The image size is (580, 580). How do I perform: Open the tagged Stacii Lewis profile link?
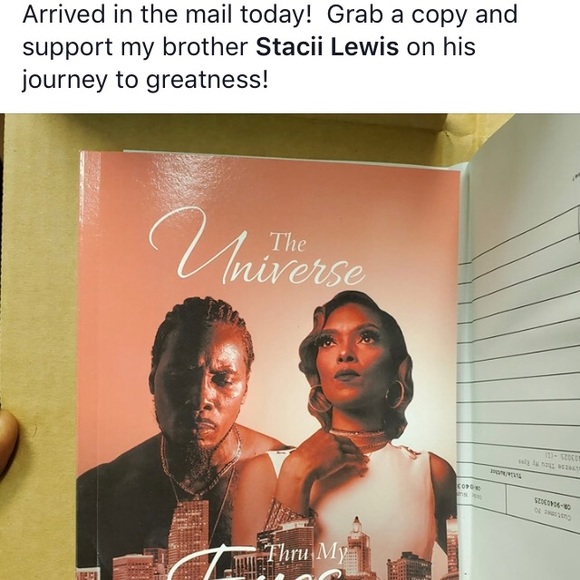pos(327,47)
